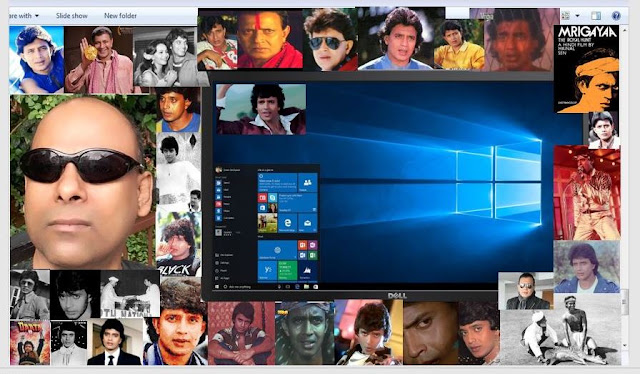Select the extreme brown face close-up photo
The height and width of the screenshot is (374, 640).
tap(431, 333)
